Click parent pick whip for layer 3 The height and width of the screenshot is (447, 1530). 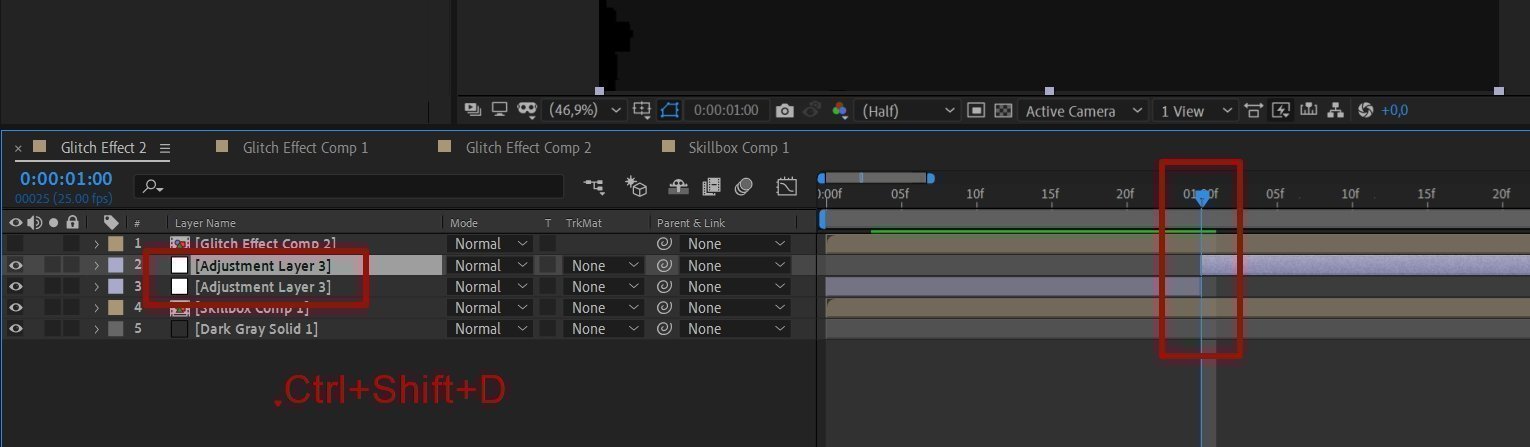click(x=665, y=286)
